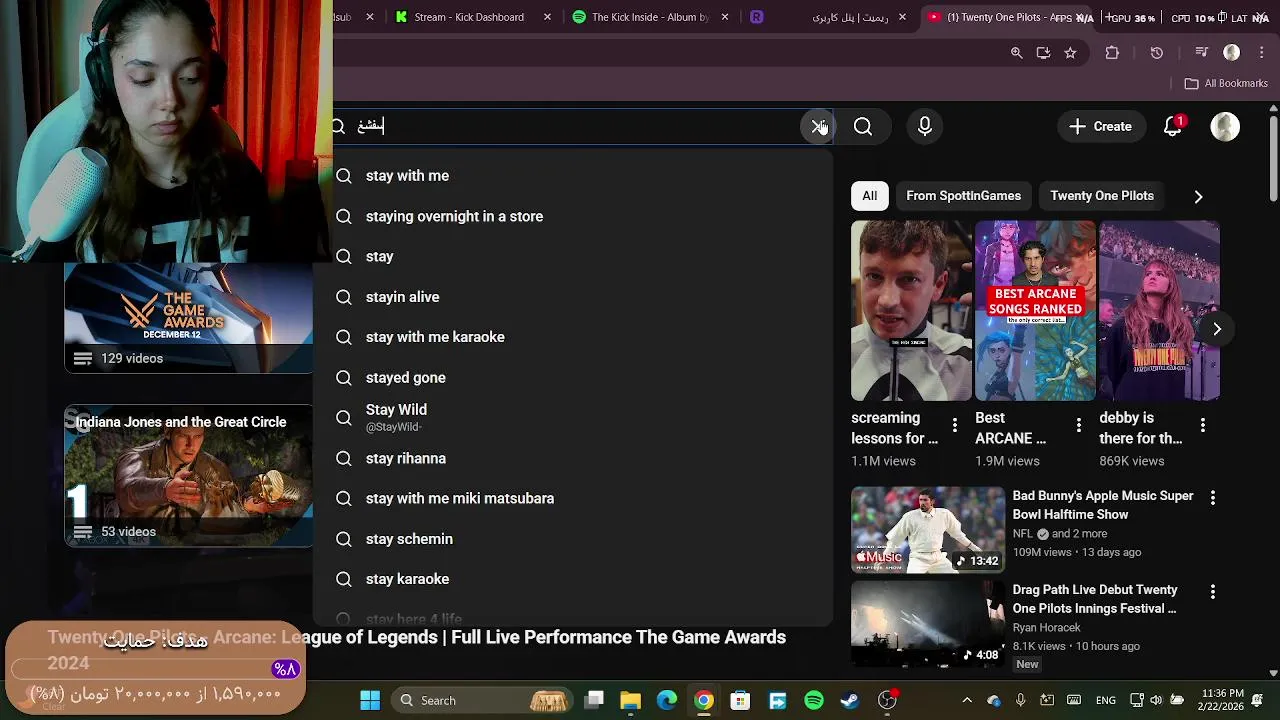
Task: Click inside the YouTube search input field
Action: tap(575, 127)
